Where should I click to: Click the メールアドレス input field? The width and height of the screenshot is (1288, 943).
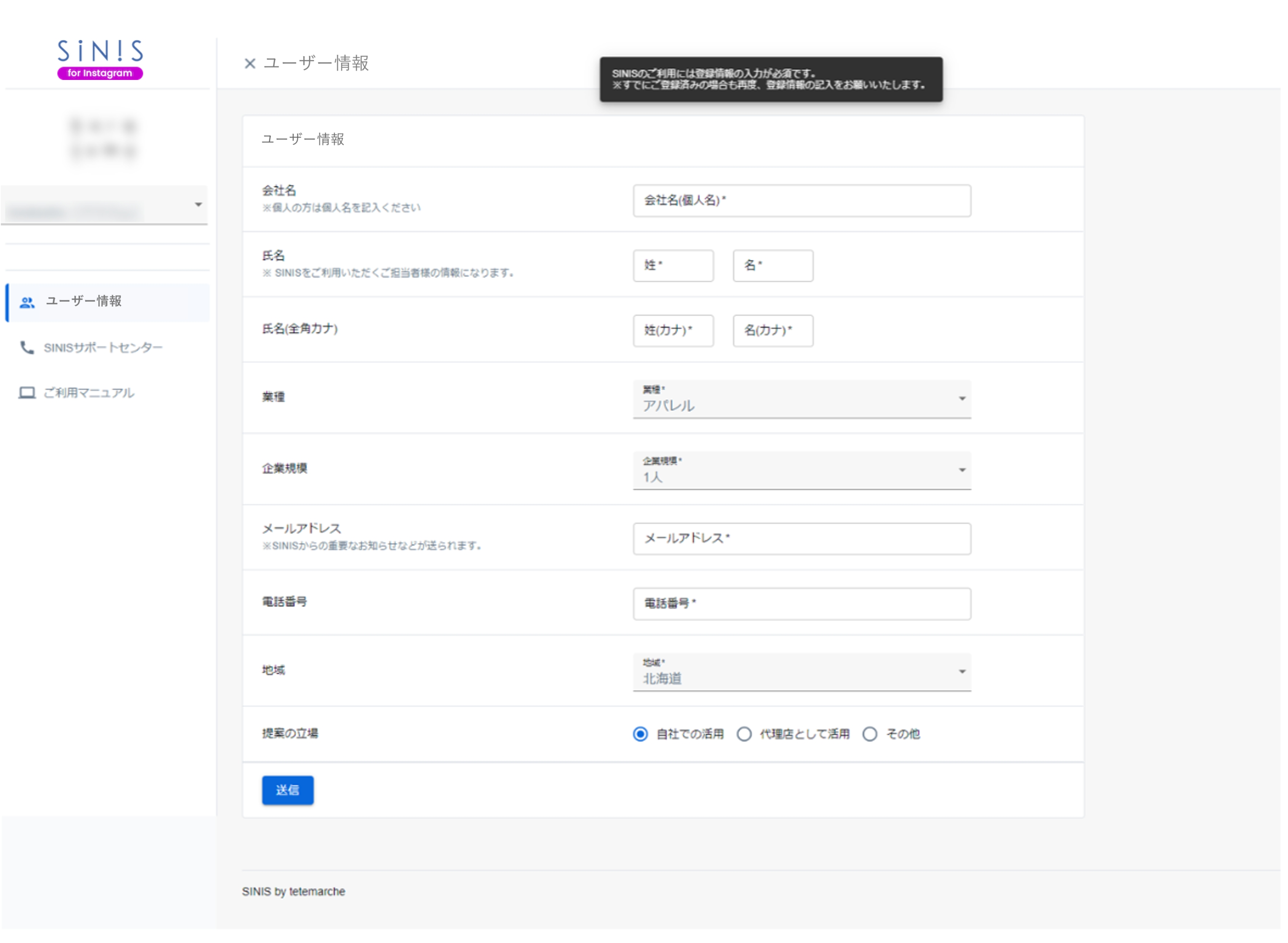[801, 538]
